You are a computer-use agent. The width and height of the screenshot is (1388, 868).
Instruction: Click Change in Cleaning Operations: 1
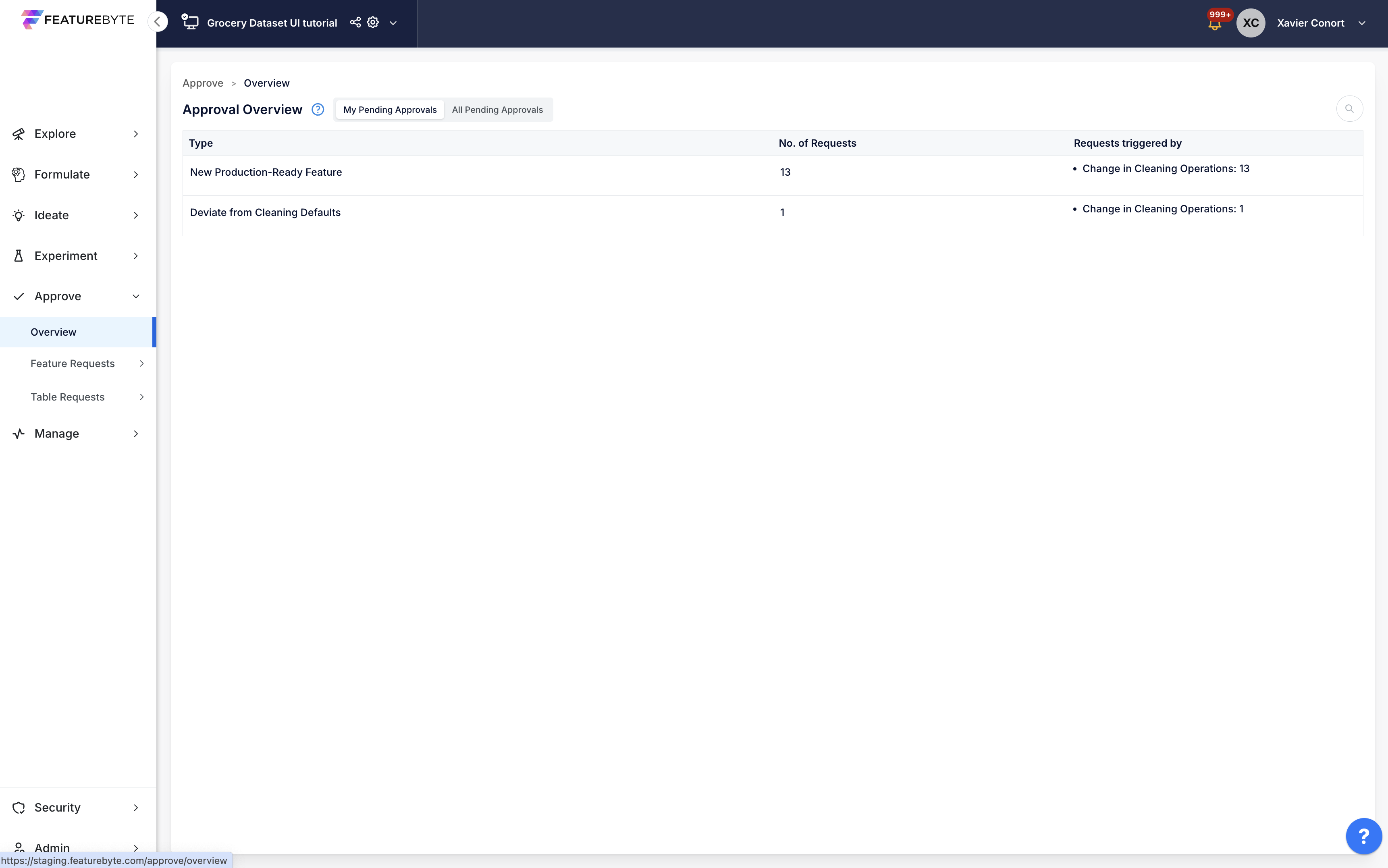[x=1162, y=209]
